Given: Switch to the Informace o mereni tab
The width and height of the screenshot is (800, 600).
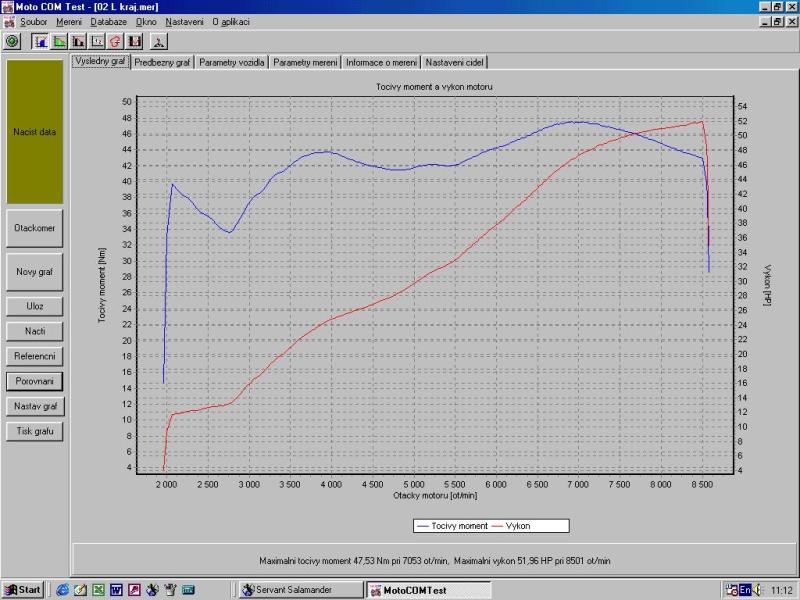Looking at the screenshot, I should coord(382,62).
